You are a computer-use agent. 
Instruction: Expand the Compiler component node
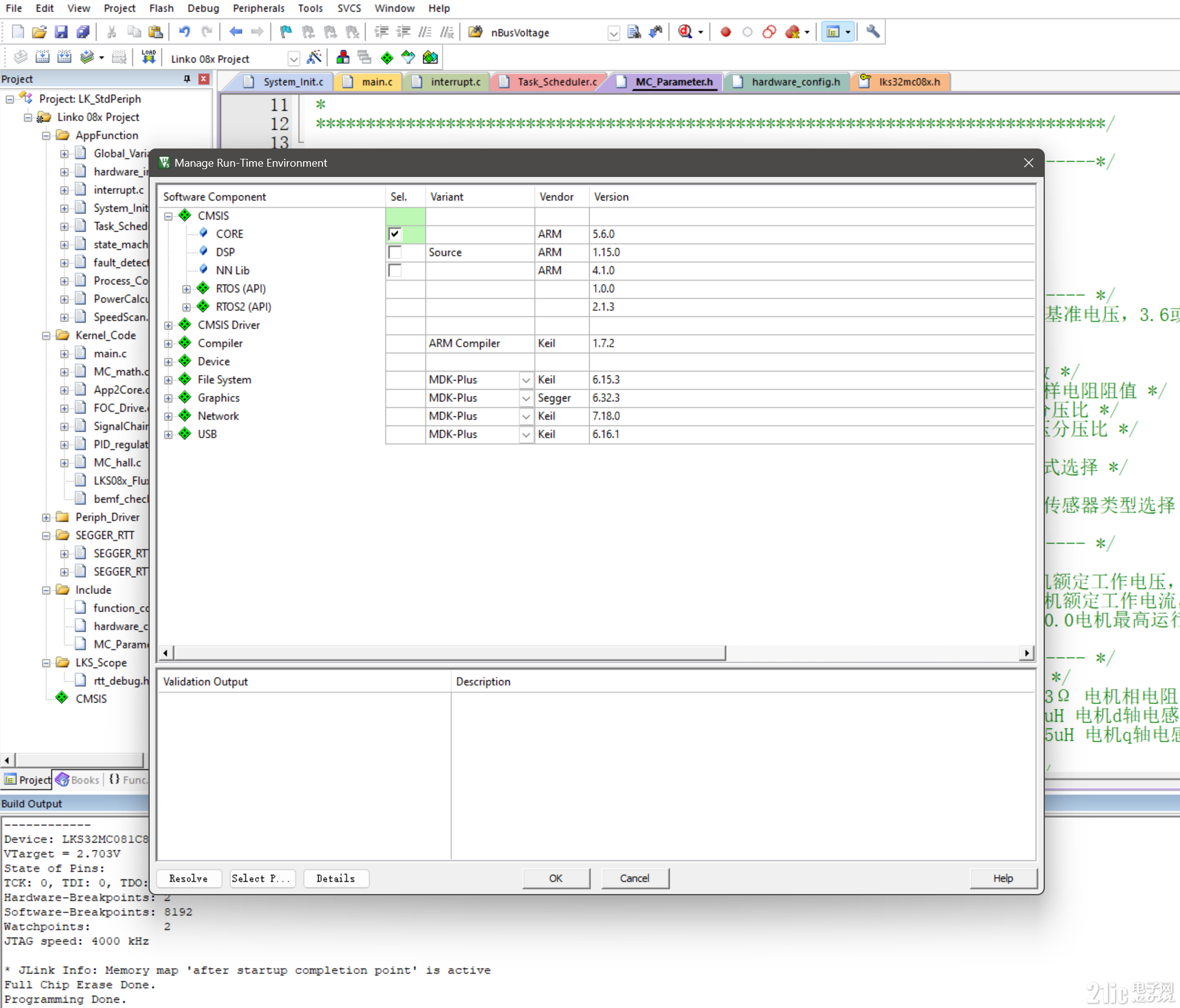click(168, 343)
